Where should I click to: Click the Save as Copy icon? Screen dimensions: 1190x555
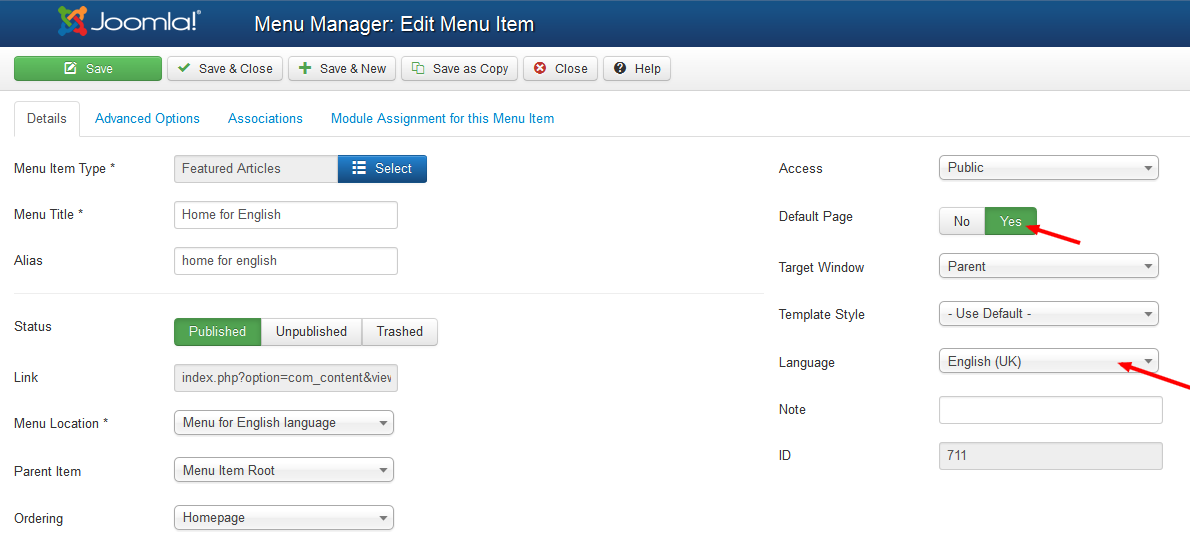coord(418,68)
